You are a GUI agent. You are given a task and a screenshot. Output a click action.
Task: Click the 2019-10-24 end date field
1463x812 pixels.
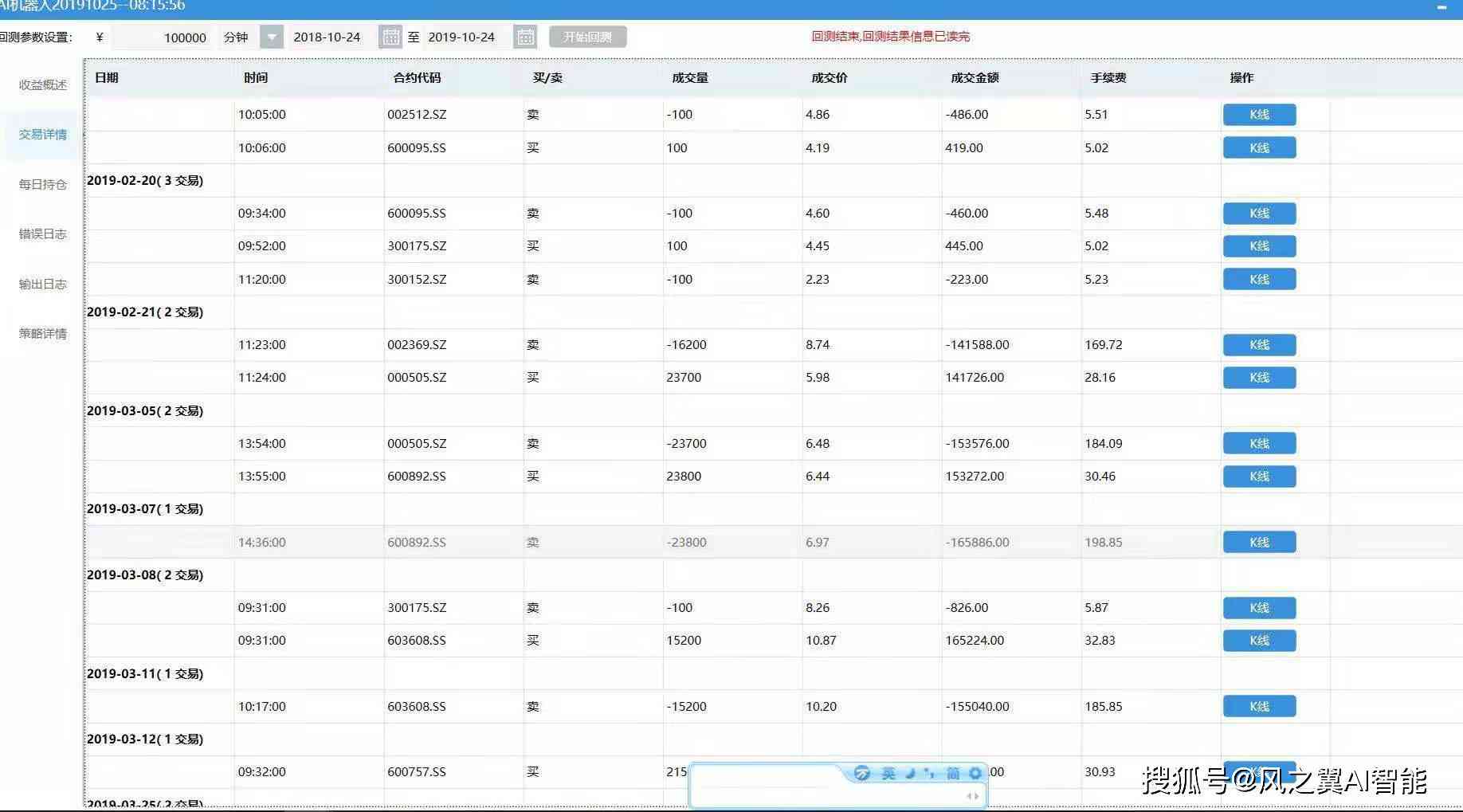(x=468, y=37)
